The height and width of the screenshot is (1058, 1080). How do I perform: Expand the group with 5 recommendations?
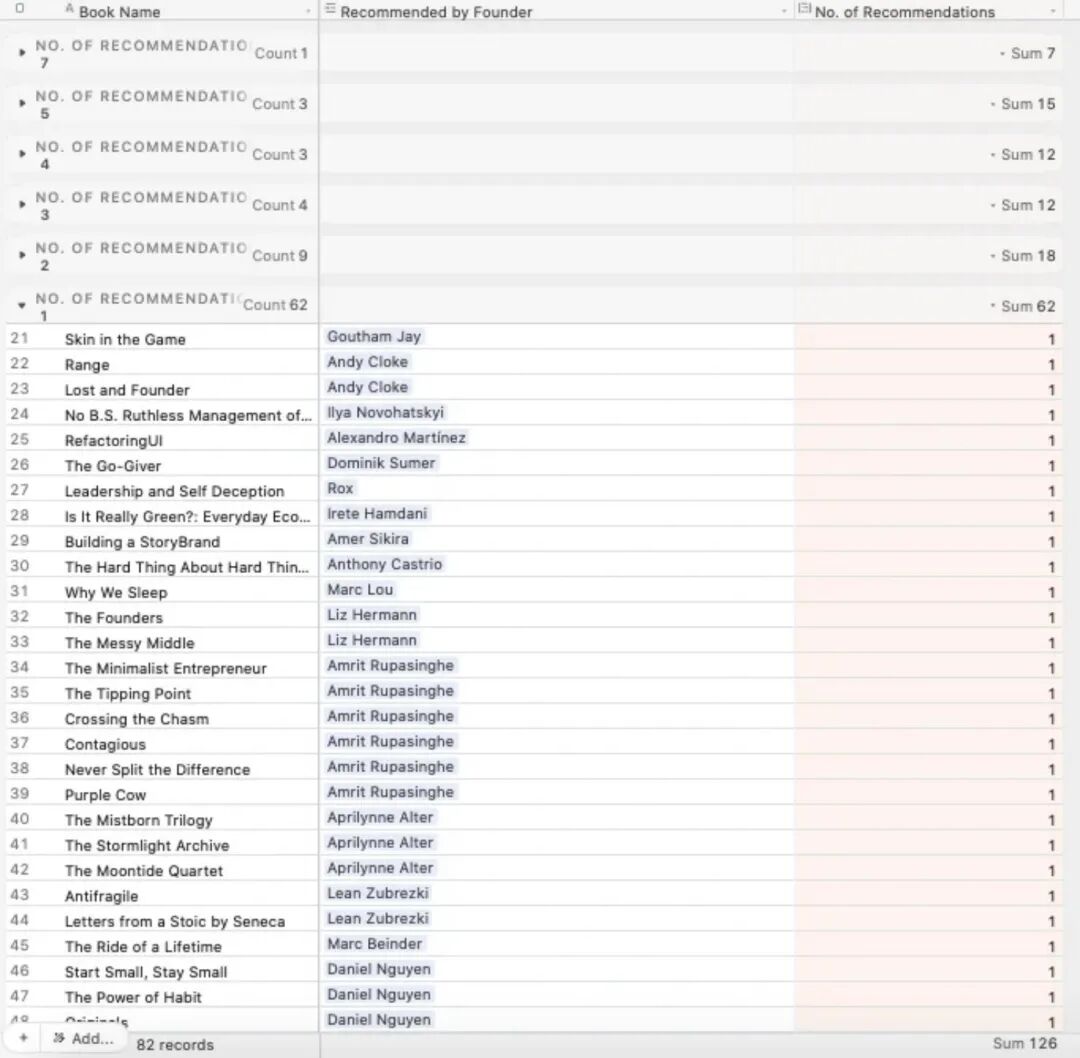tap(22, 103)
